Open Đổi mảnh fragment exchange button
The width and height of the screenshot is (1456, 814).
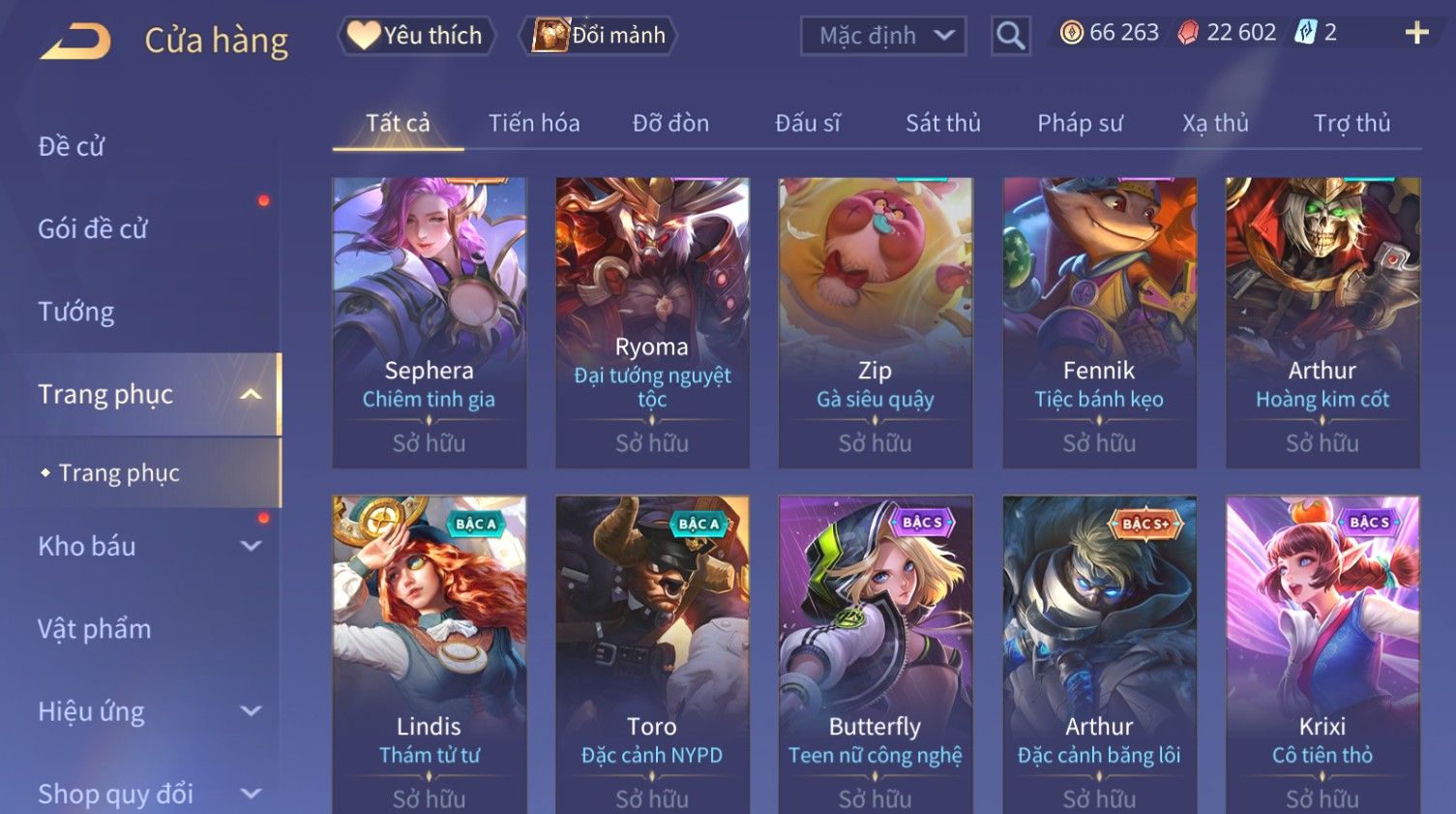tap(599, 36)
